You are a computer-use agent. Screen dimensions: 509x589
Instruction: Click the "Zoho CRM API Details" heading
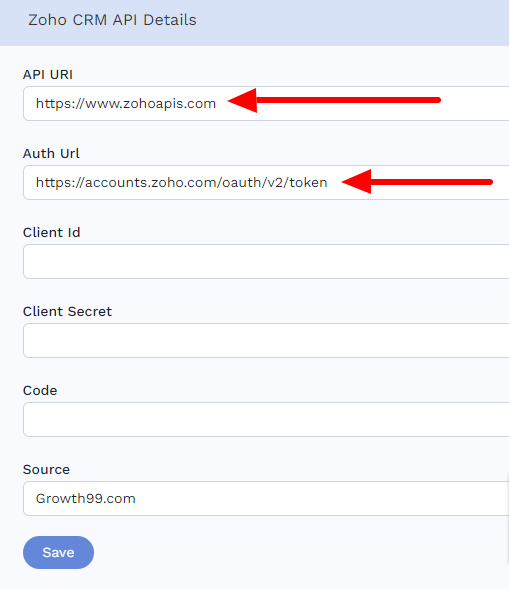pos(112,20)
